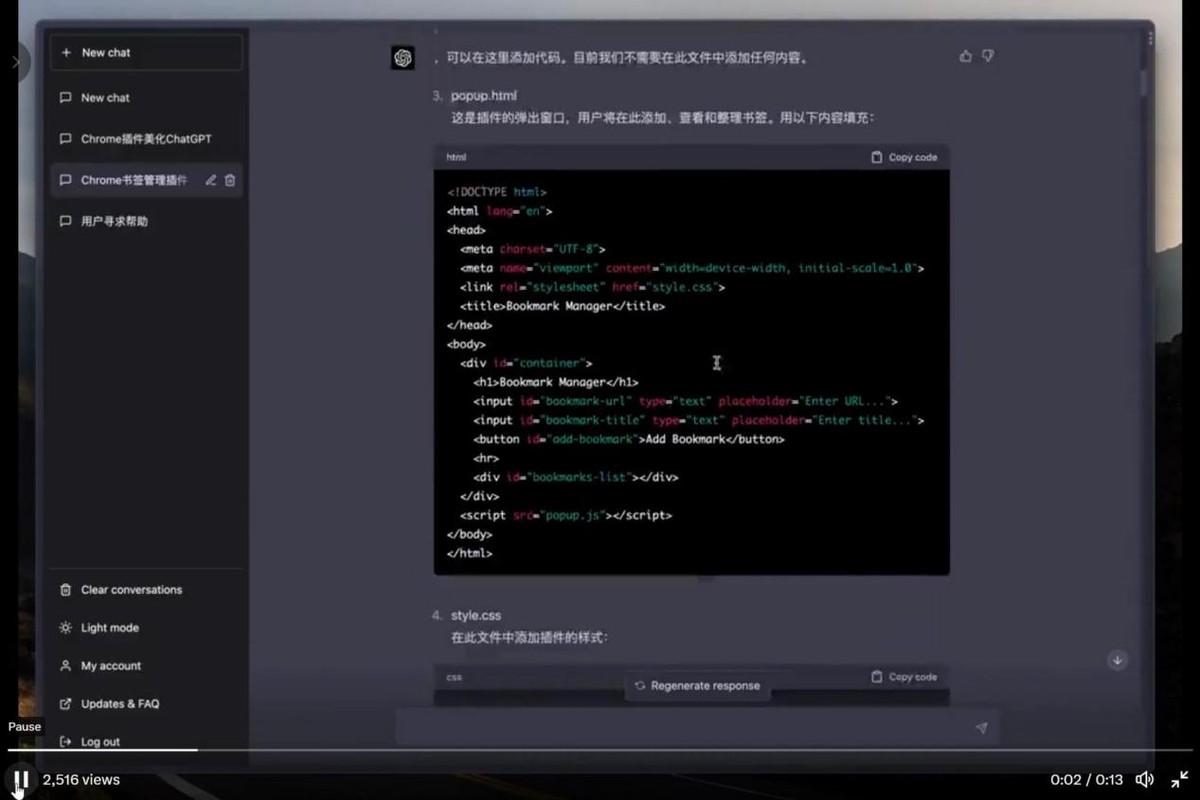Open the 'Chrome插件美化ChatGPT' conversation
Screen dimensions: 1200x800
pos(146,139)
